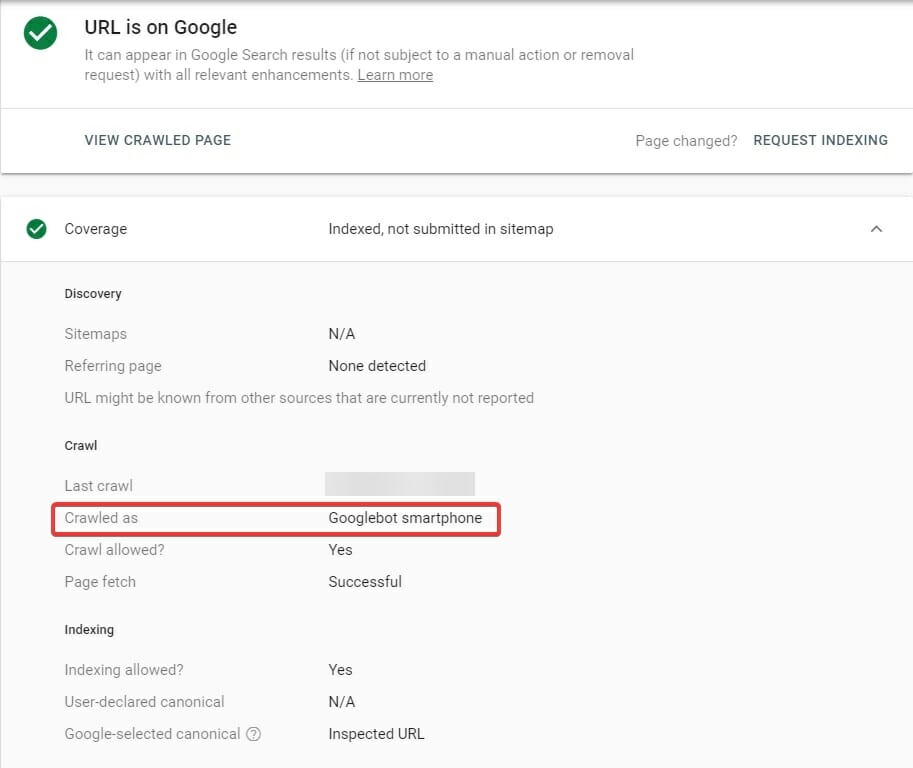This screenshot has width=913, height=768.
Task: Click the Crawled as label
Action: click(x=103, y=518)
